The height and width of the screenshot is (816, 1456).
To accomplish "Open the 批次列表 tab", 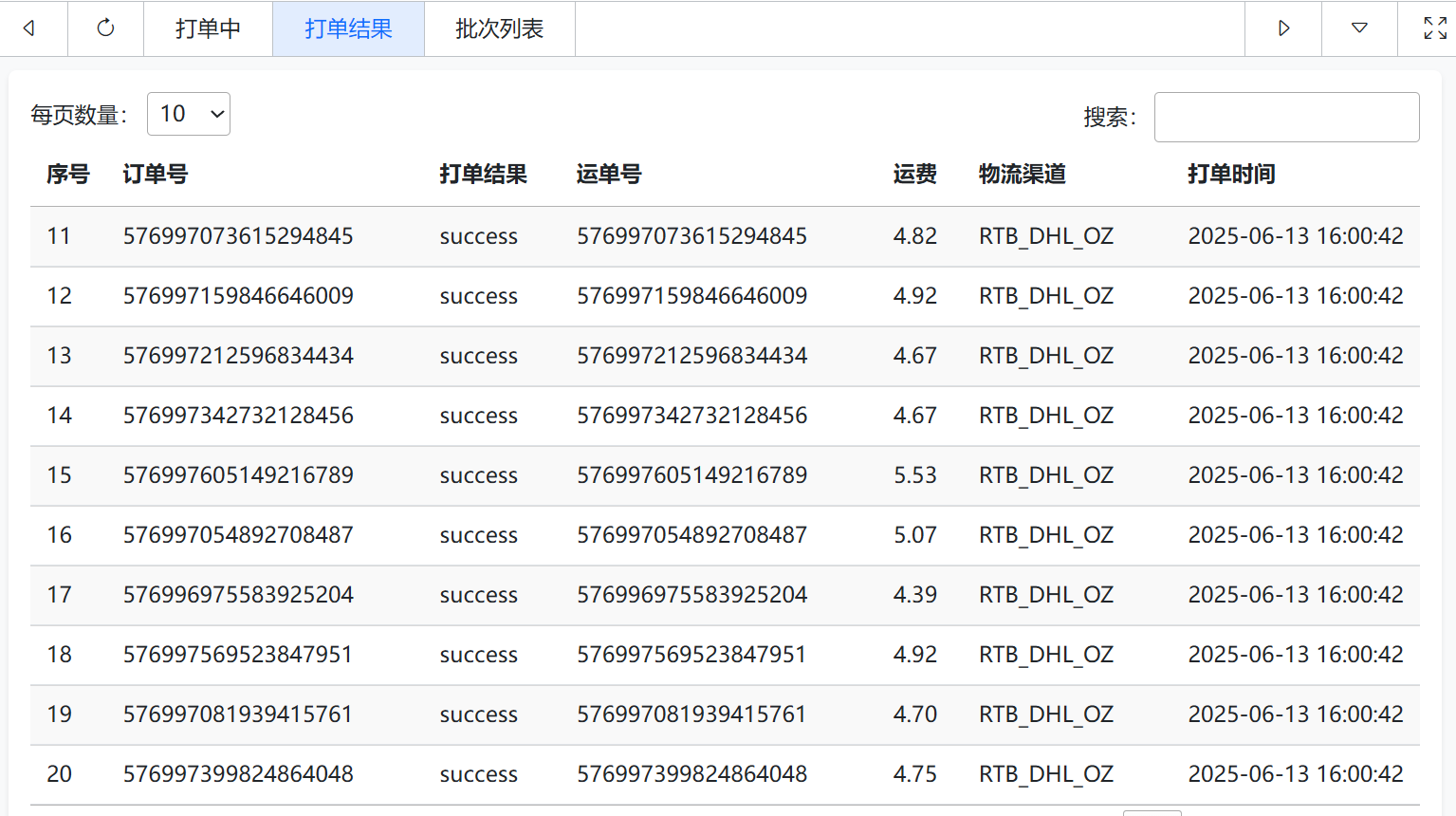I will pyautogui.click(x=499, y=28).
